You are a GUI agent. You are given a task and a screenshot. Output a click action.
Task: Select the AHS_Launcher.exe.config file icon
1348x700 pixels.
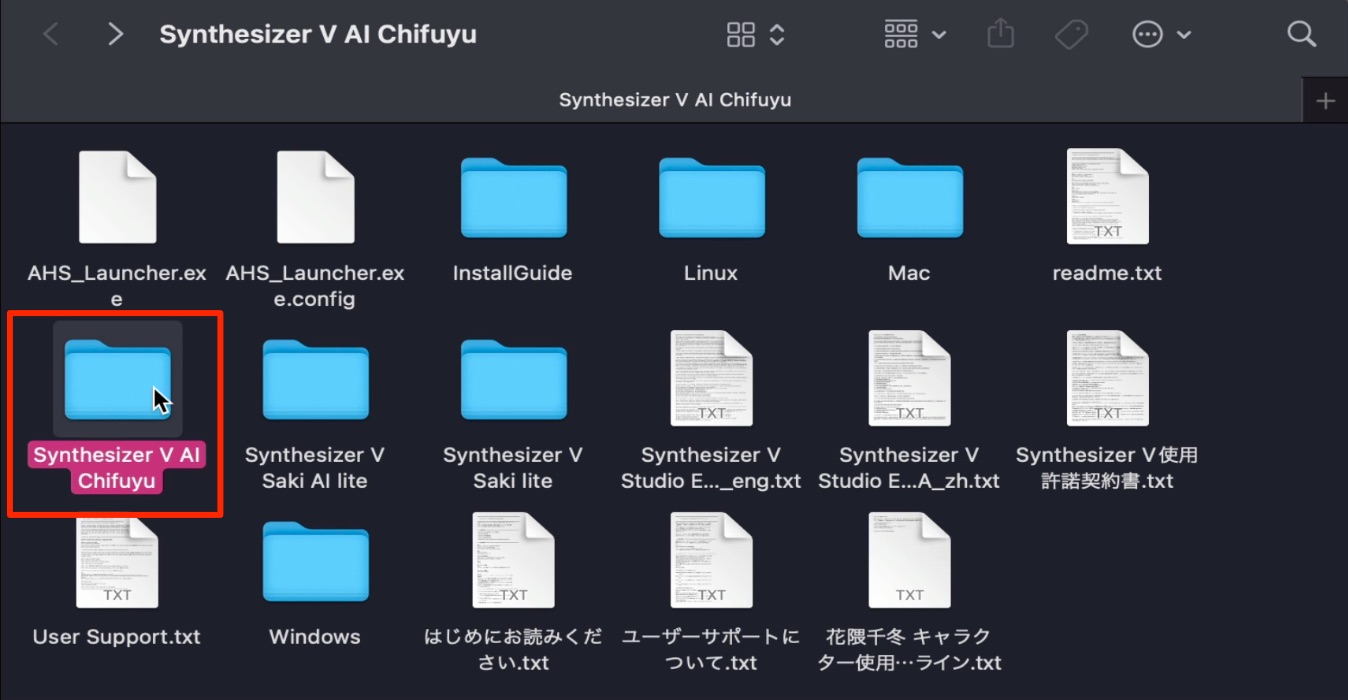pos(315,197)
